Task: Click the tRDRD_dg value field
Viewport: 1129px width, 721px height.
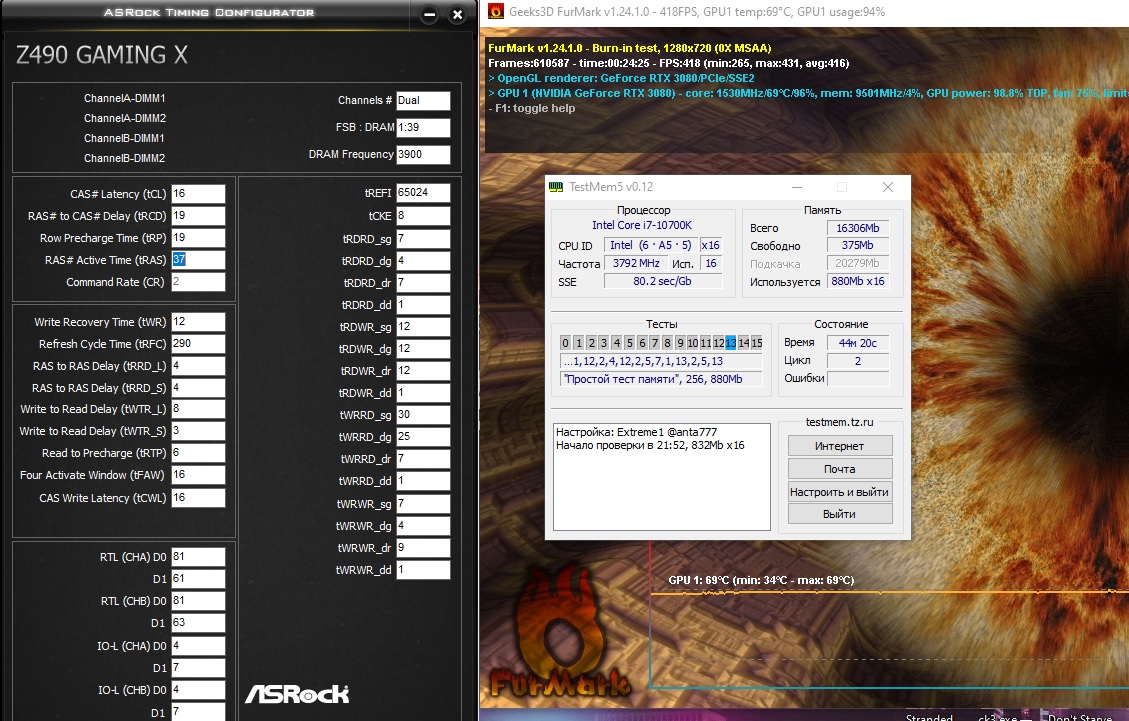Action: (423, 261)
